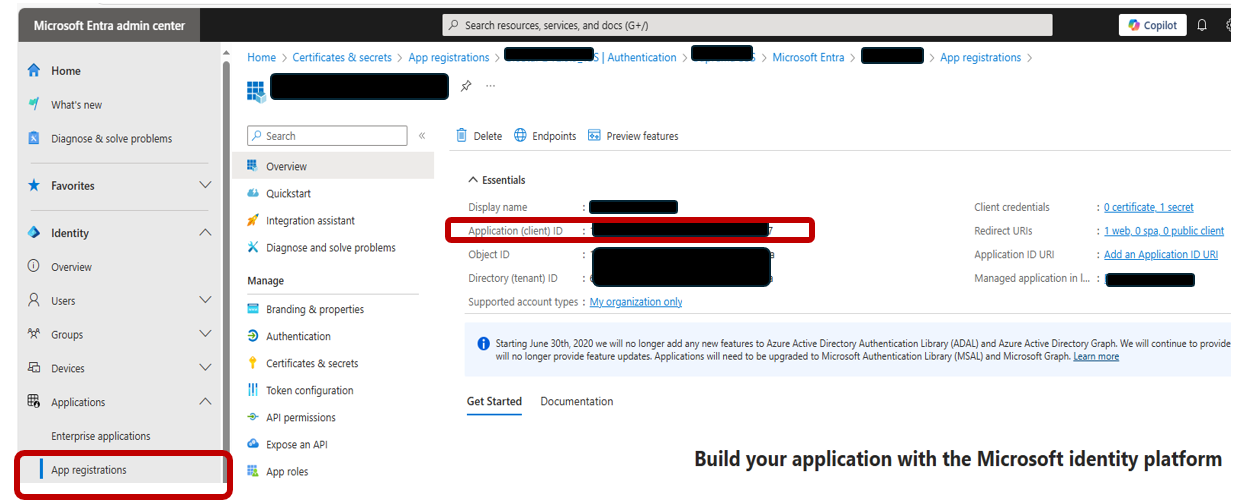Open What's new sparkle icon
This screenshot has height=502, width=1236.
tap(34, 105)
